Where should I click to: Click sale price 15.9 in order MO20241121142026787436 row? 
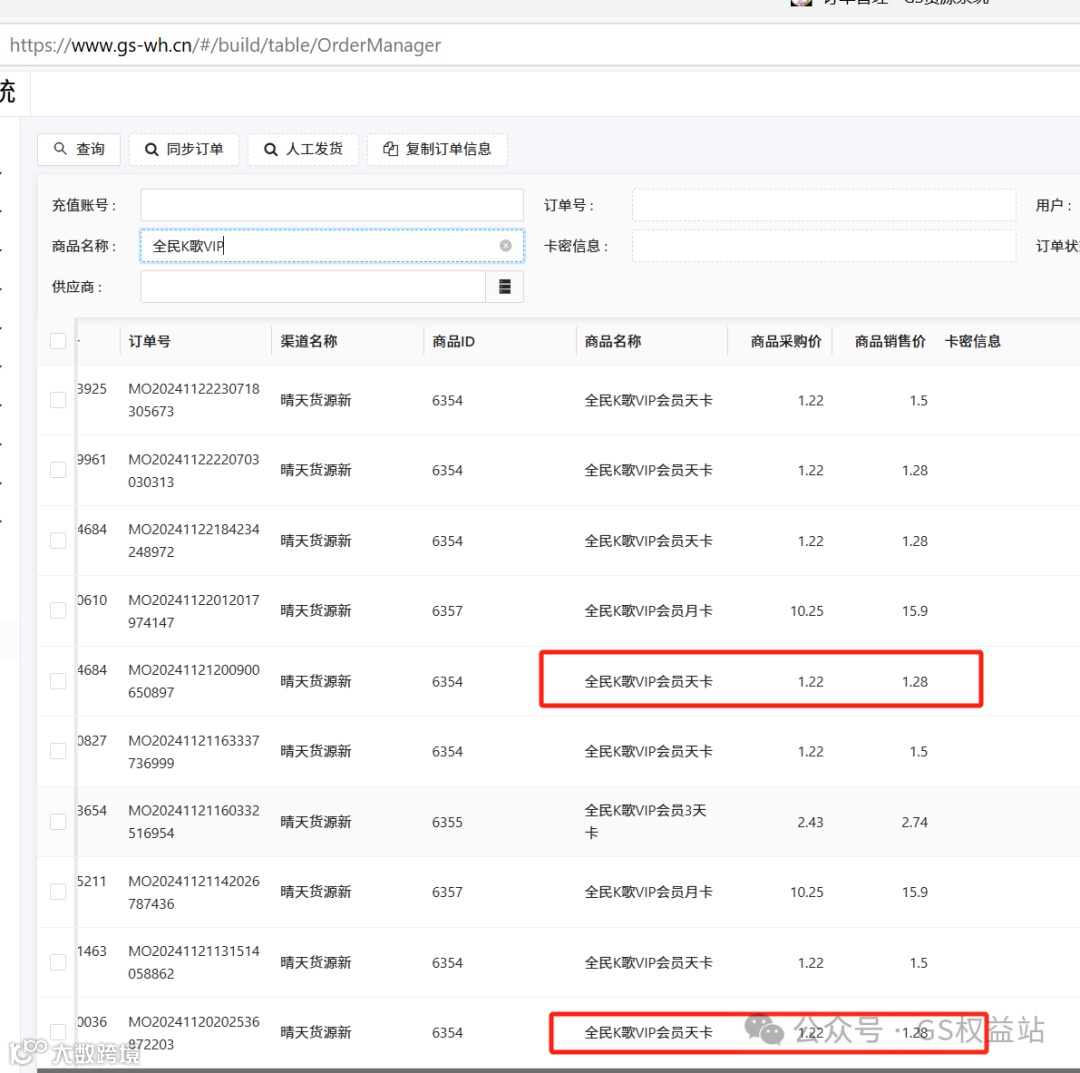click(915, 892)
